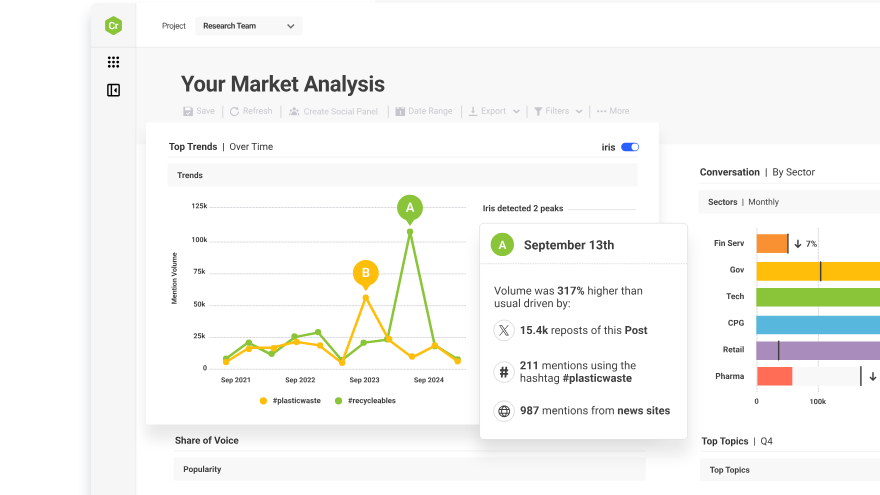The width and height of the screenshot is (880, 495).
Task: Click the blue CPG bar
Action: pos(818,323)
